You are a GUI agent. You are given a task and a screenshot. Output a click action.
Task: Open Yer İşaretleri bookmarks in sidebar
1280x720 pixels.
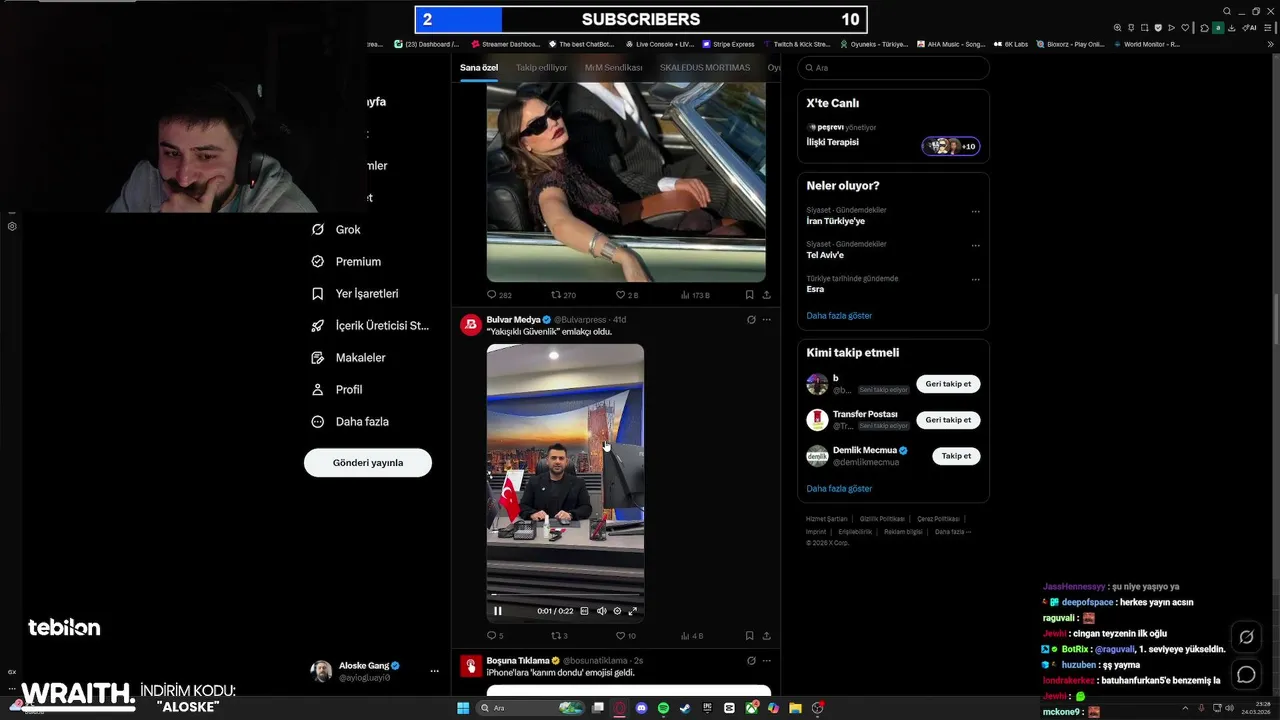click(355, 294)
